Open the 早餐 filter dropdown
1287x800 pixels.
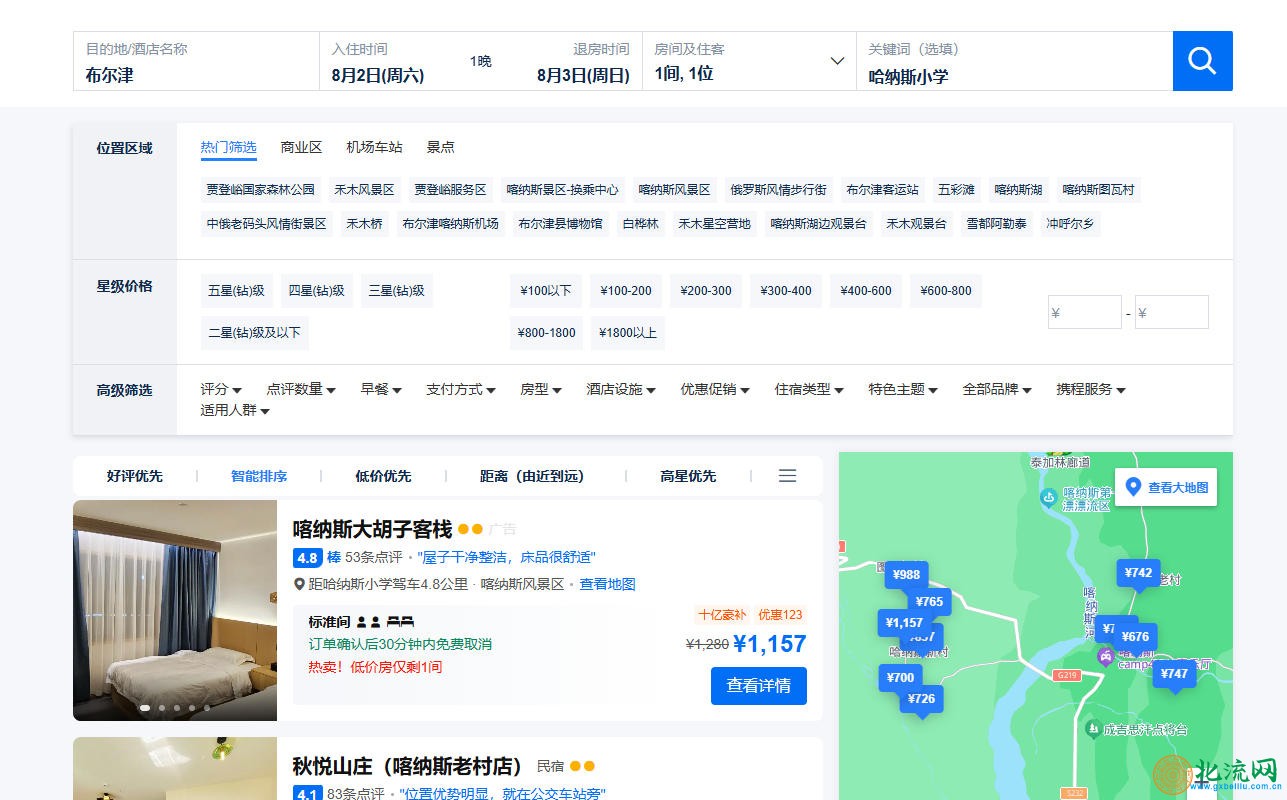click(381, 390)
